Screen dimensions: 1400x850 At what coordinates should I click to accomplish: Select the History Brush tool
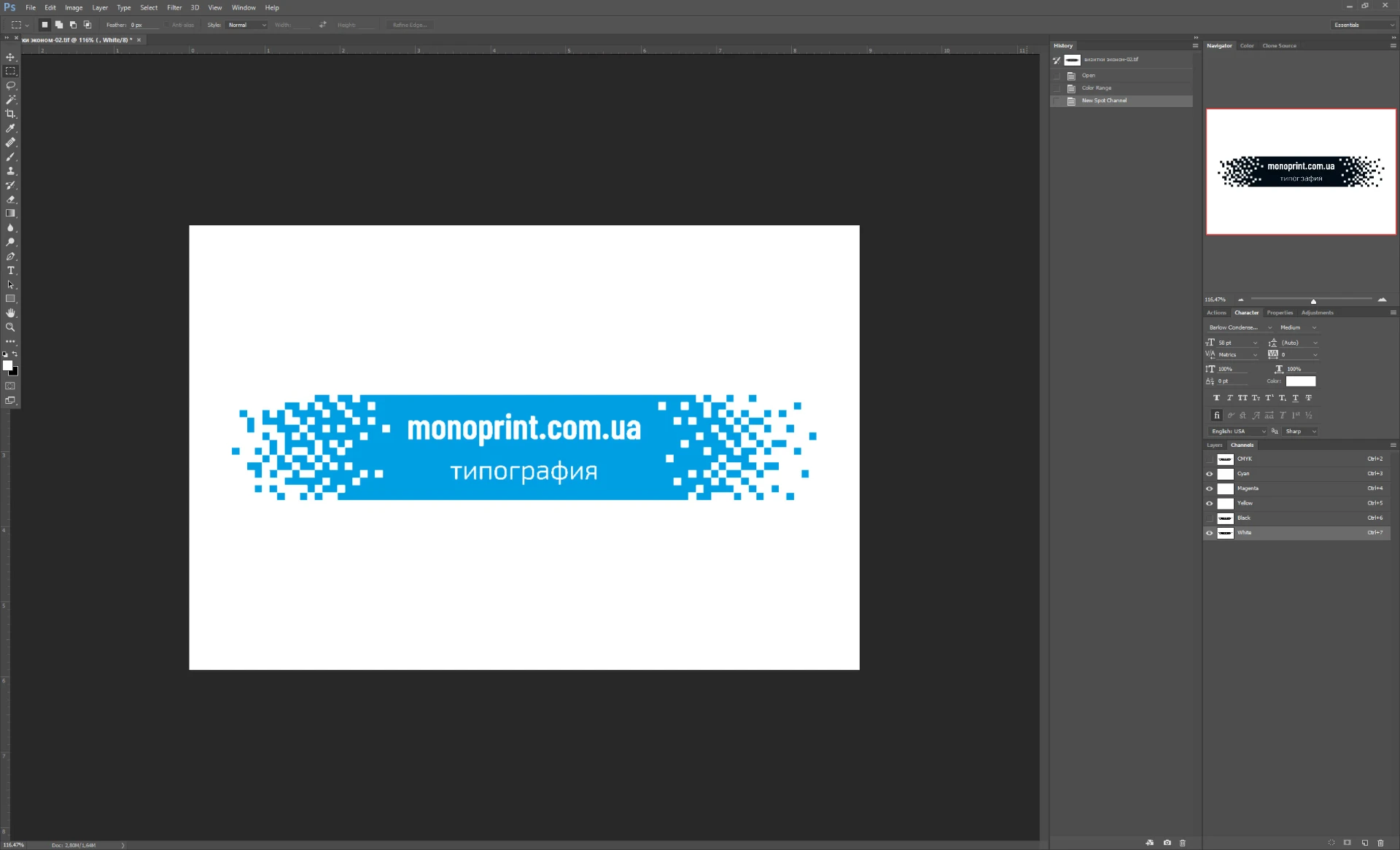pos(10,185)
